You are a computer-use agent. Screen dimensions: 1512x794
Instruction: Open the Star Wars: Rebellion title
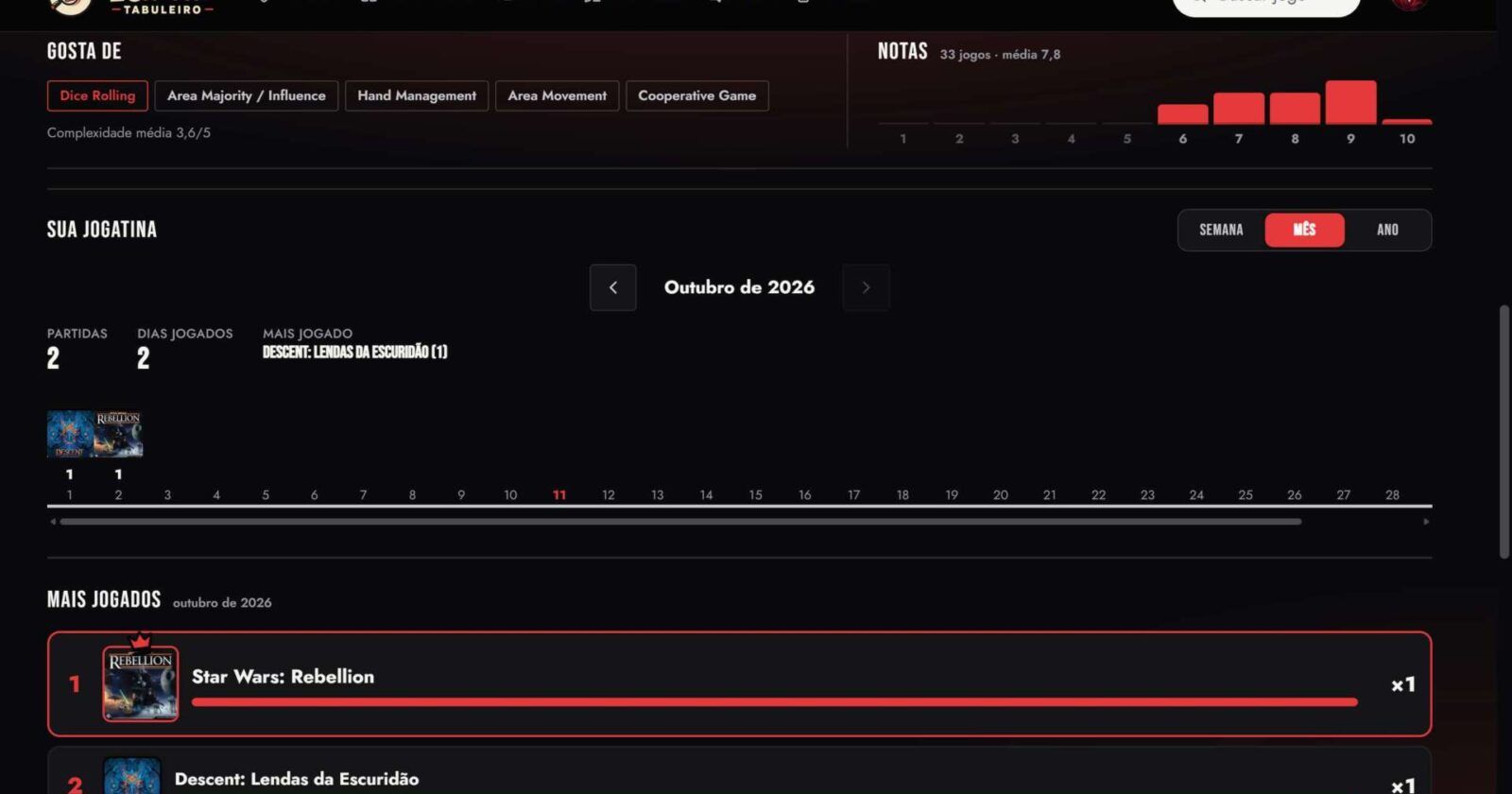(283, 676)
